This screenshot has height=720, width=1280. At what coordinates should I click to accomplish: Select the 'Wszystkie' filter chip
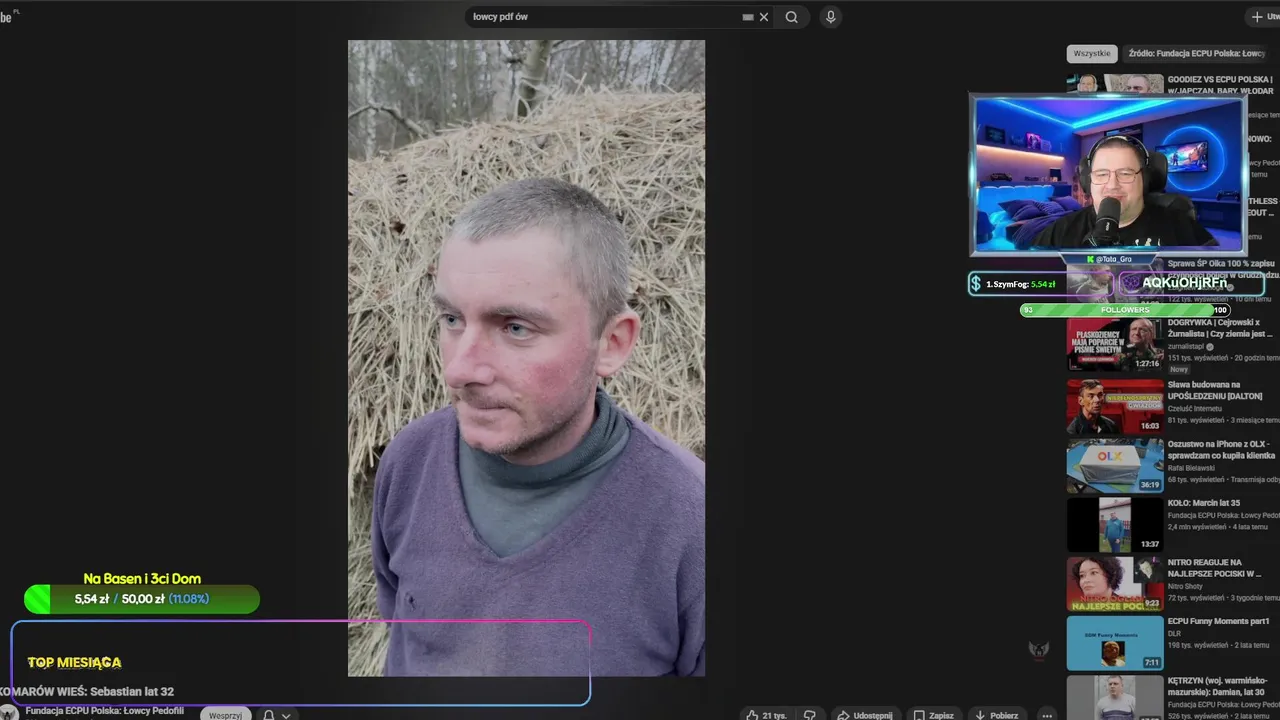coord(1092,53)
